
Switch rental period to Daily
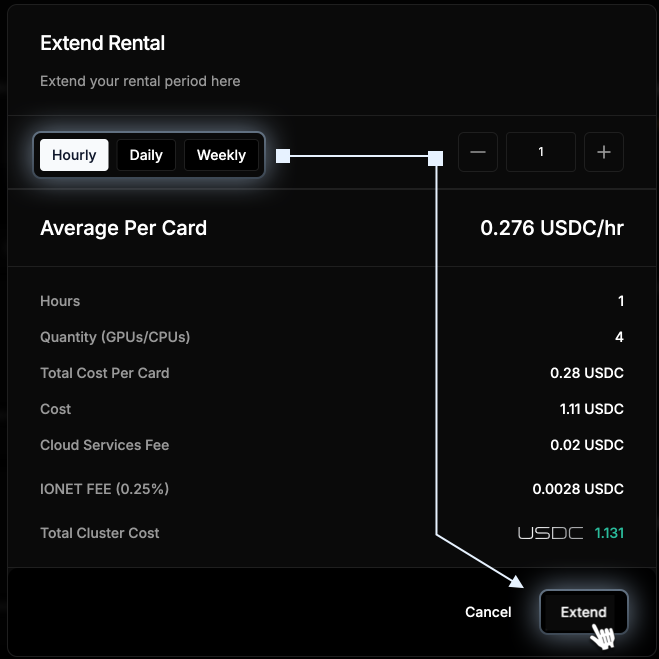146,155
